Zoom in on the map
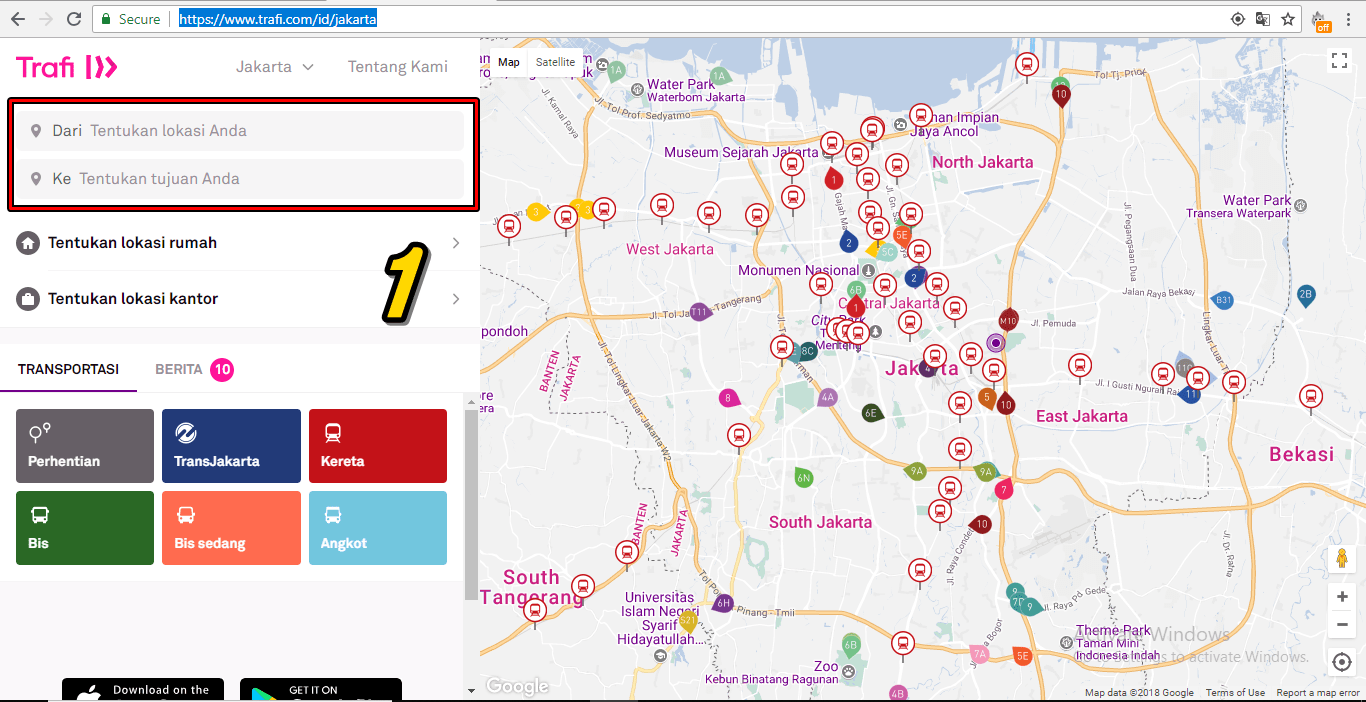The height and width of the screenshot is (702, 1366). 1342,597
